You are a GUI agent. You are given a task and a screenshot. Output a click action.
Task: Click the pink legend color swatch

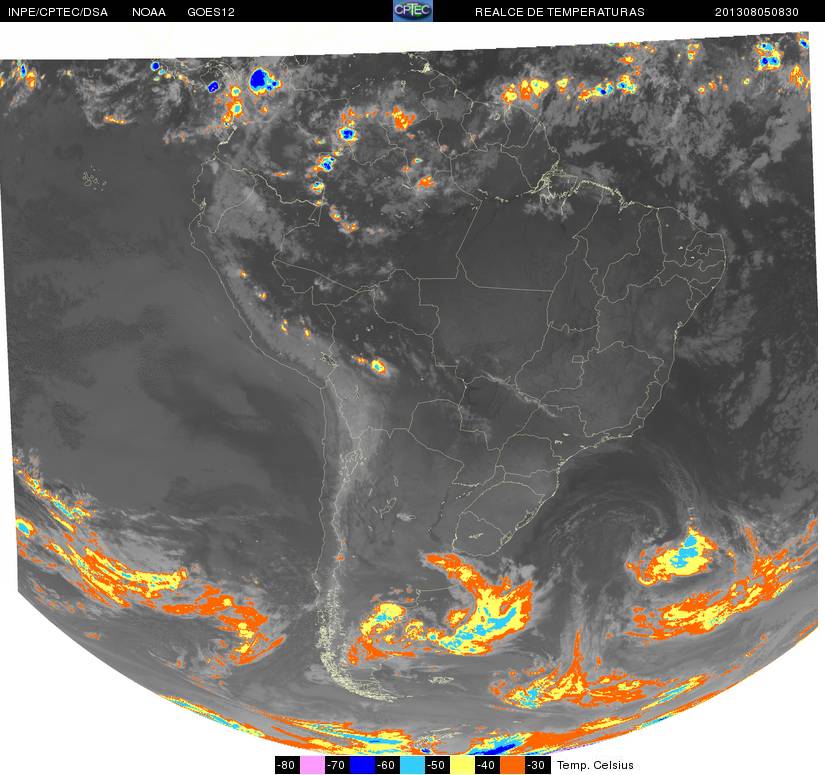tap(312, 765)
